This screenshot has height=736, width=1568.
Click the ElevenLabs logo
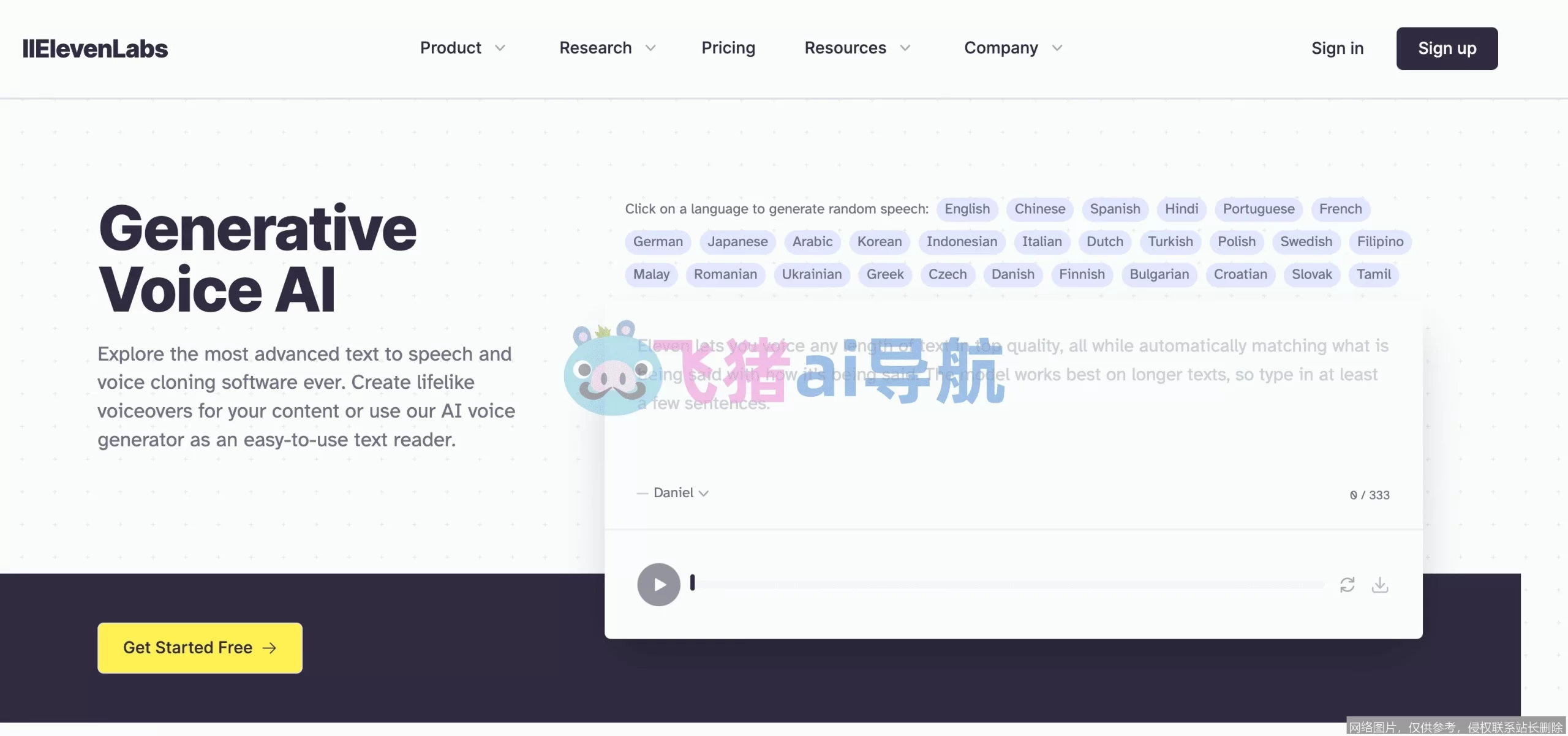(x=95, y=48)
